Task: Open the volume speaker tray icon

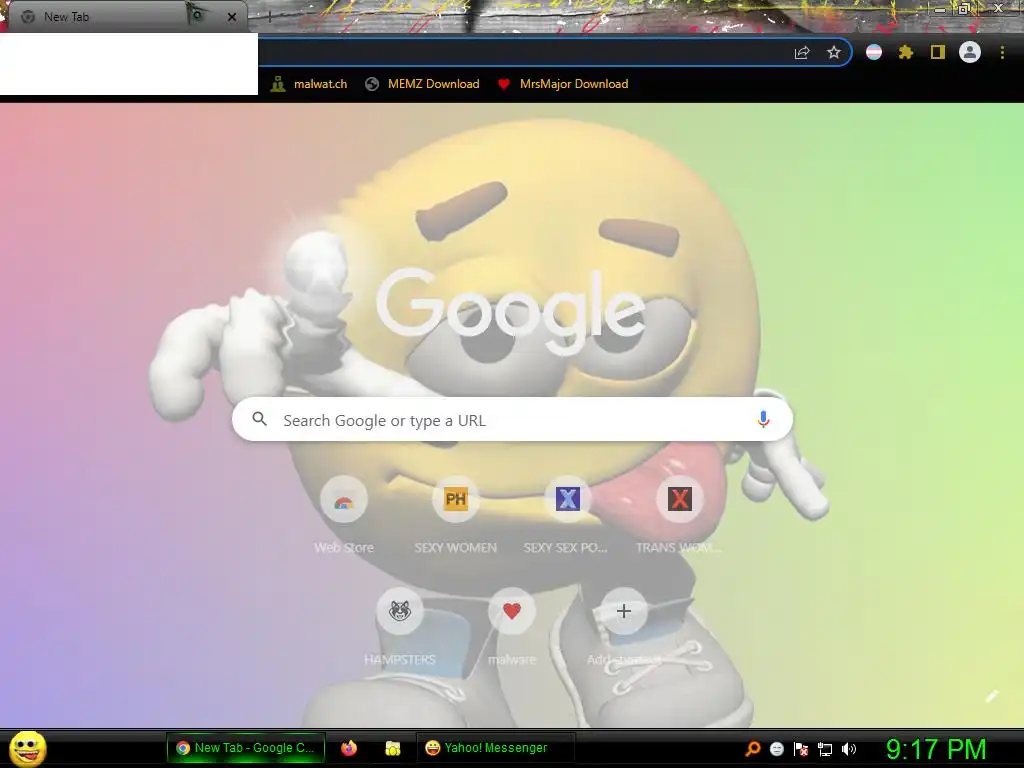Action: click(848, 749)
